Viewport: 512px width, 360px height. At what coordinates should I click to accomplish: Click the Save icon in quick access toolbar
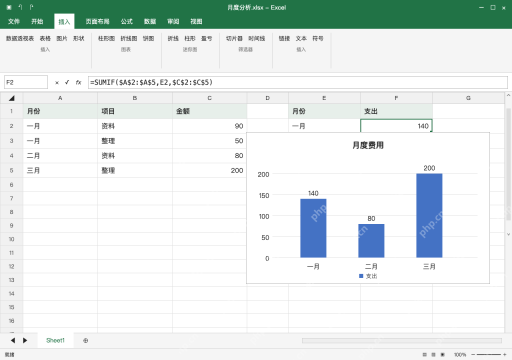coord(9,7)
